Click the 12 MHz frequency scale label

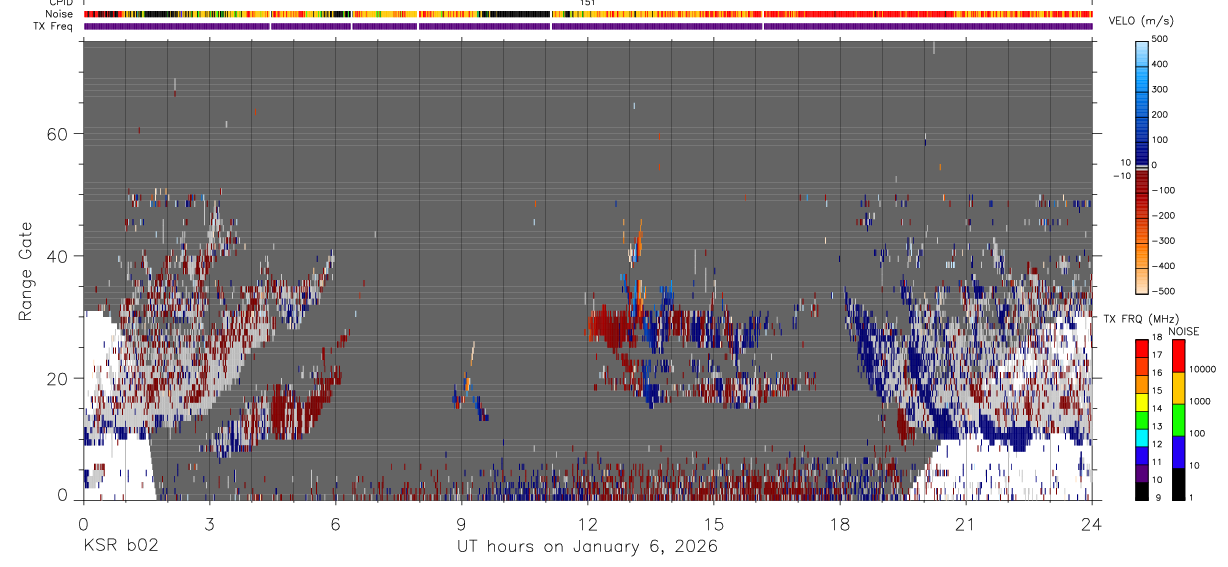[x=1158, y=444]
